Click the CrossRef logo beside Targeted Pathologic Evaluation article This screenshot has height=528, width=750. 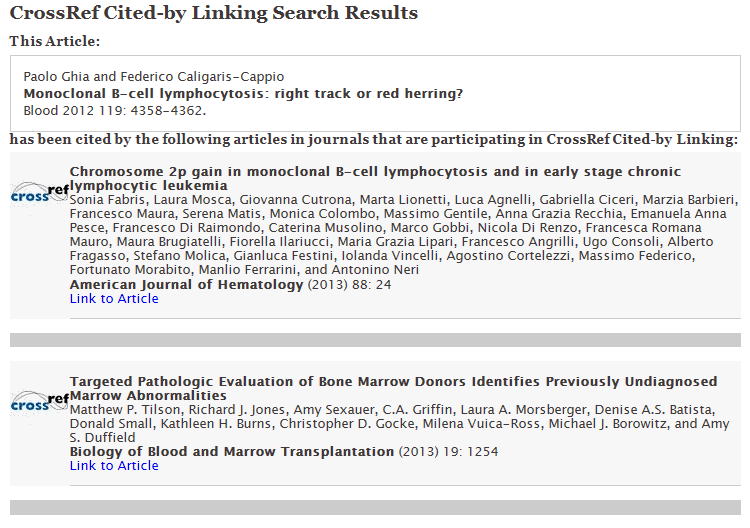40,402
